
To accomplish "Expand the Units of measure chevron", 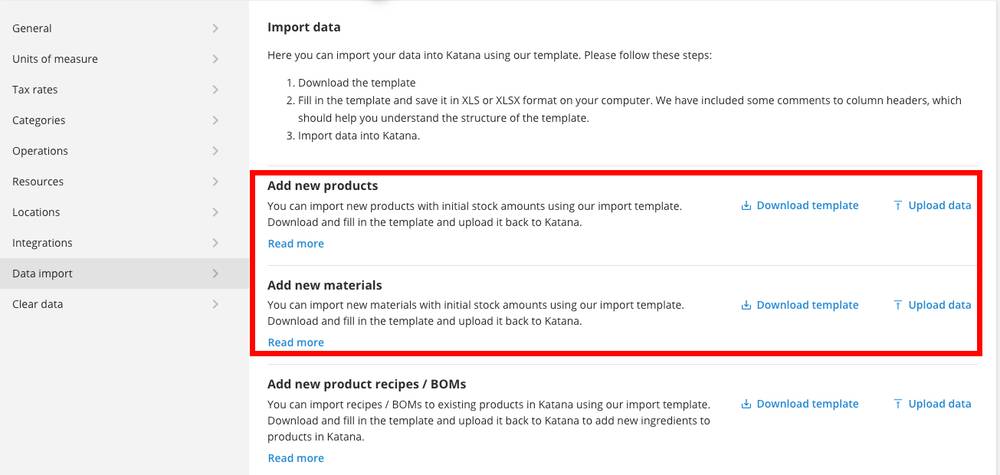I will click(216, 59).
